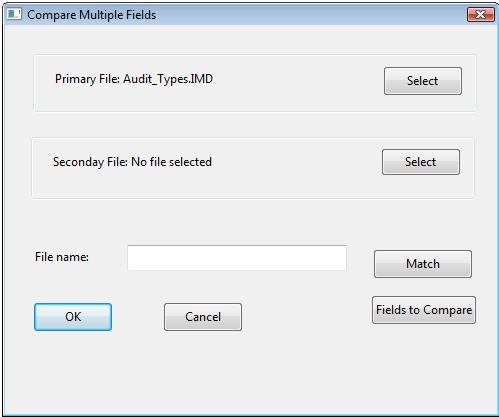Run the Match button
Image resolution: width=499 pixels, height=417 pixels.
(423, 264)
